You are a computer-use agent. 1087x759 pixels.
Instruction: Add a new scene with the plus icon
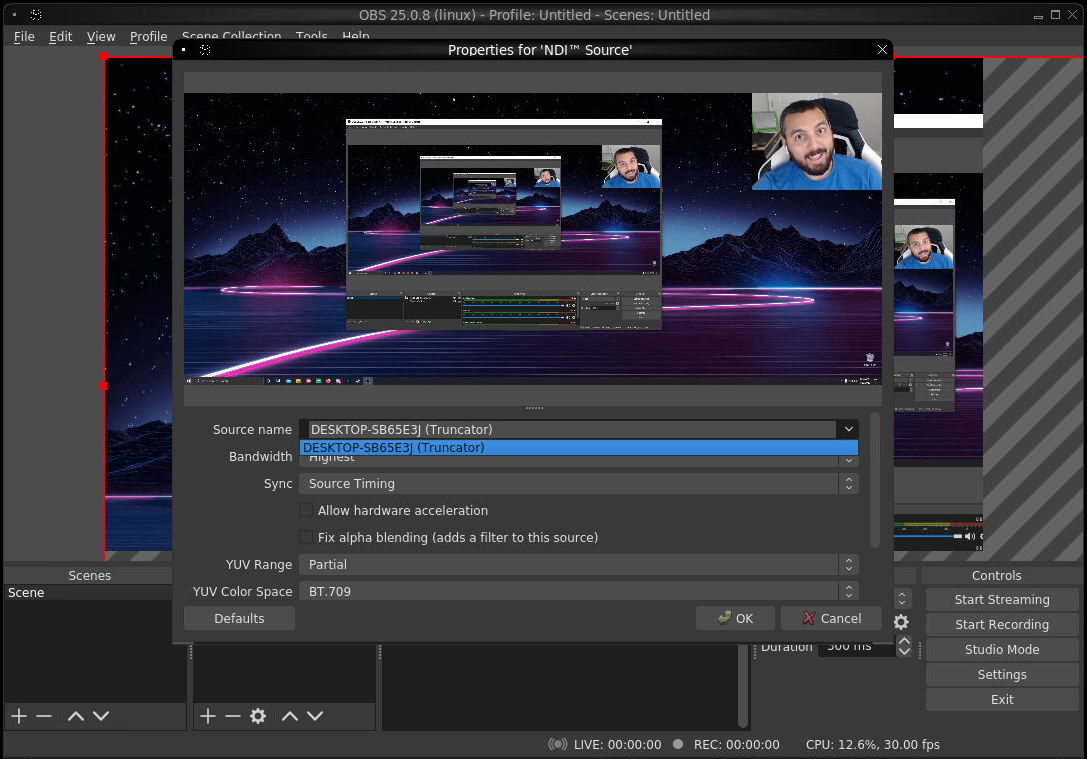tap(18, 716)
